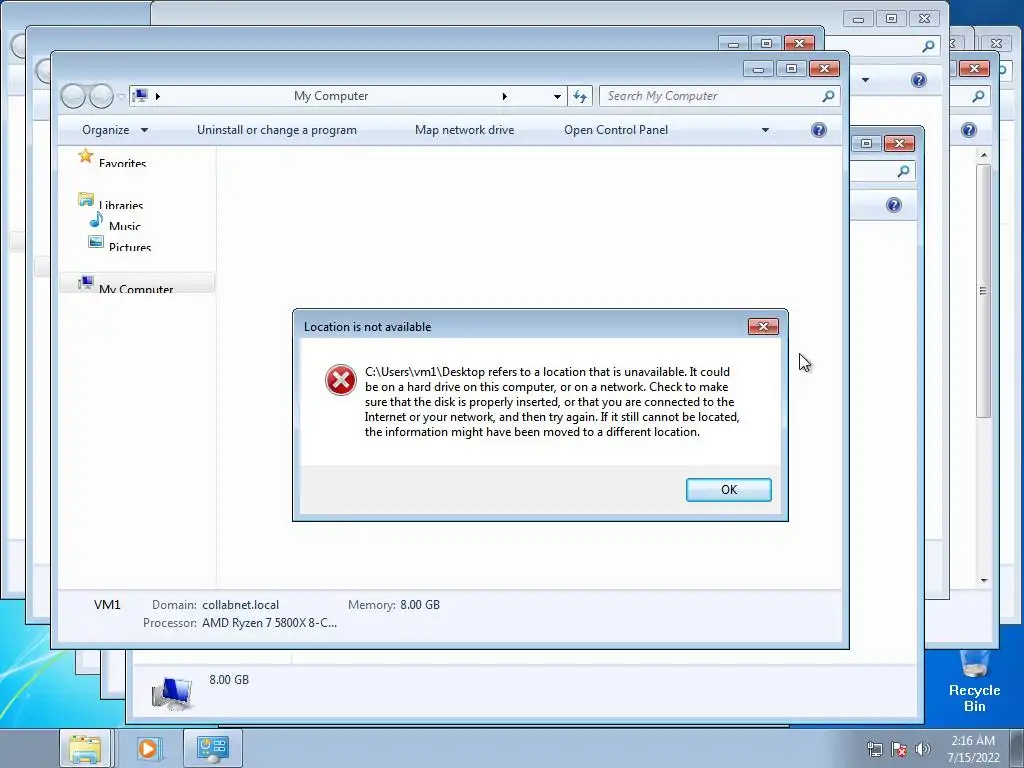Click search magnifier in rearmost top window
1024x768 pixels.
[x=928, y=46]
